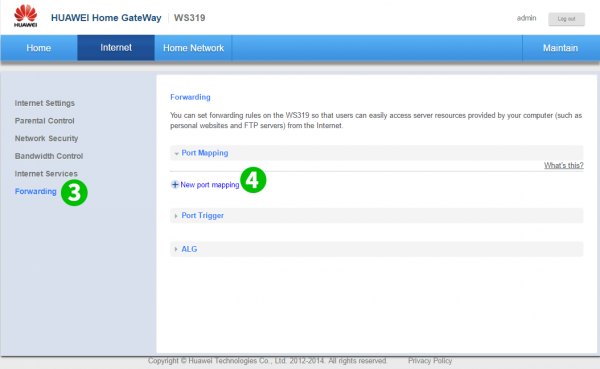Open the Maintain tab
This screenshot has width=600, height=369.
(560, 48)
